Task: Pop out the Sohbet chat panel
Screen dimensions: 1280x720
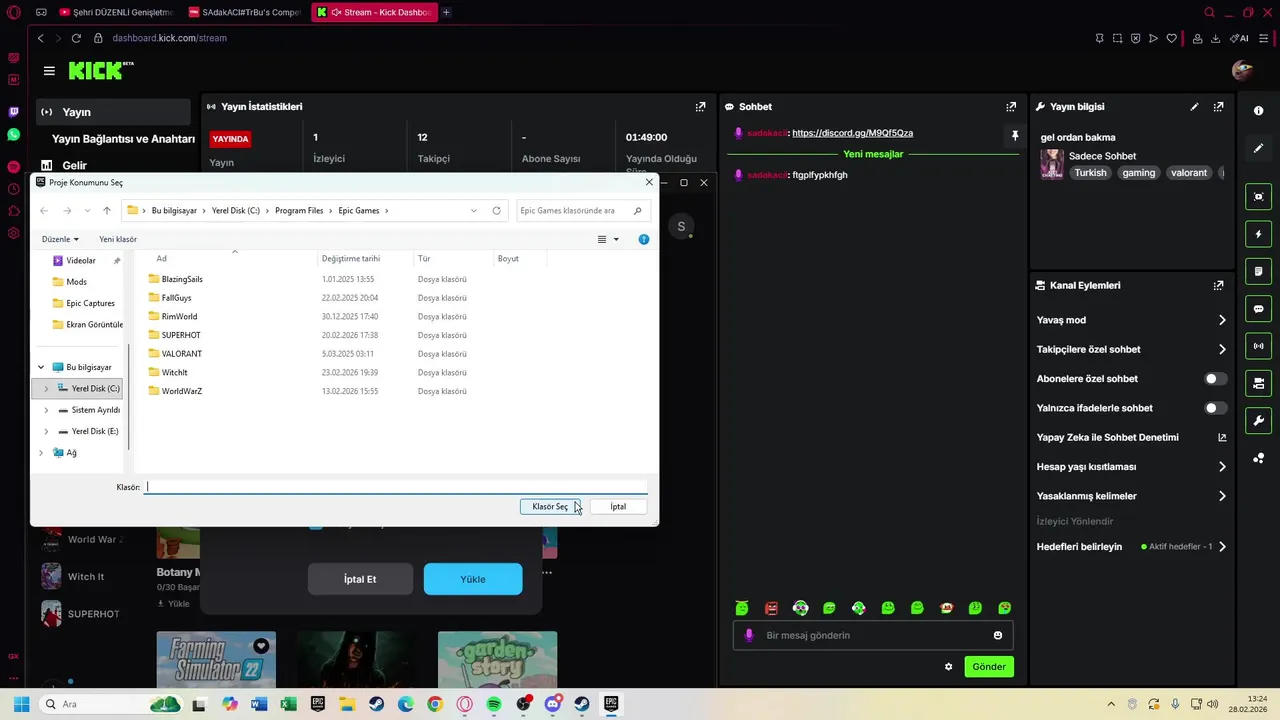Action: click(x=1011, y=106)
